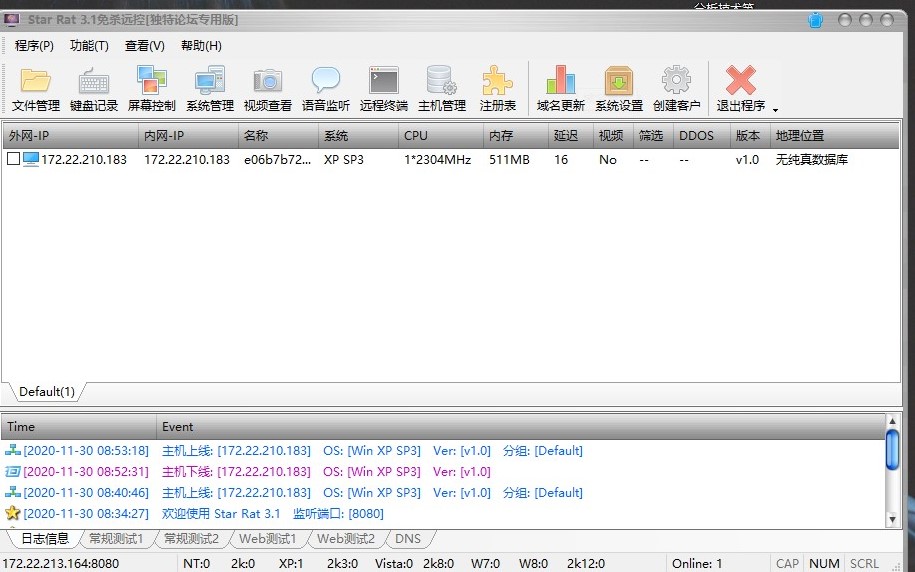The height and width of the screenshot is (572, 915).
Task: Check the checkbox for host 172.22.210.183
Action: tap(13, 159)
